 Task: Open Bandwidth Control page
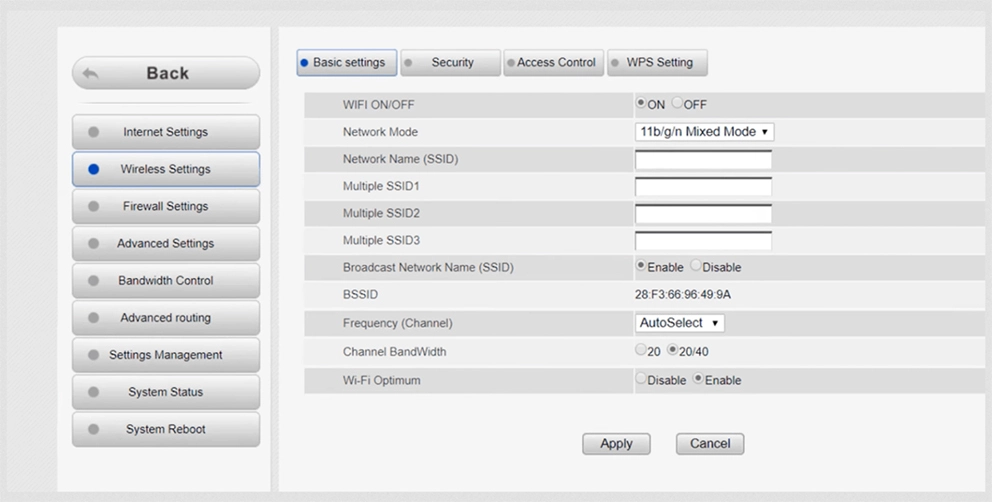click(166, 281)
